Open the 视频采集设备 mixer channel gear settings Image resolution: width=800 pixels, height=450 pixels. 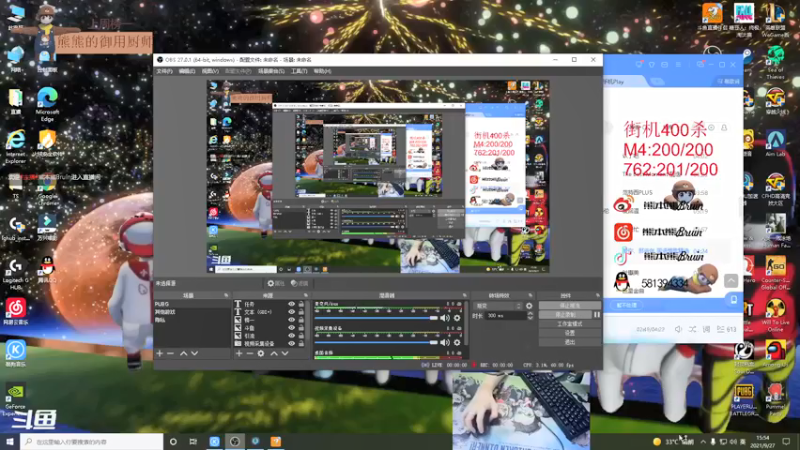click(457, 342)
